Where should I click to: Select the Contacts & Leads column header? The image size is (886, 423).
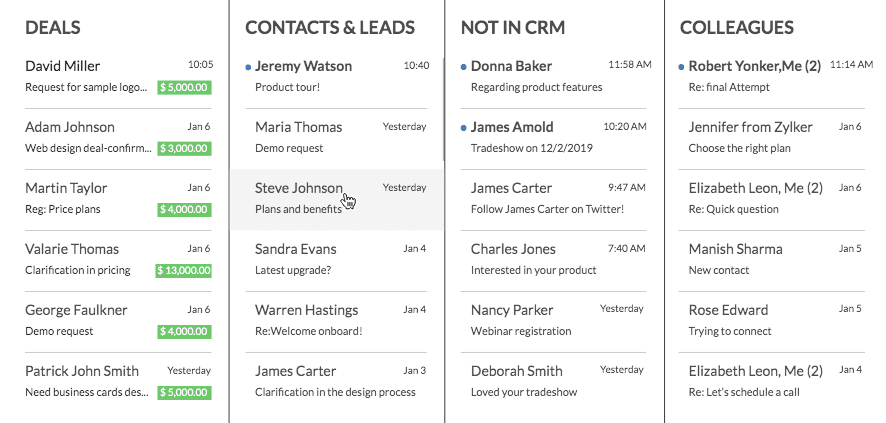point(330,27)
